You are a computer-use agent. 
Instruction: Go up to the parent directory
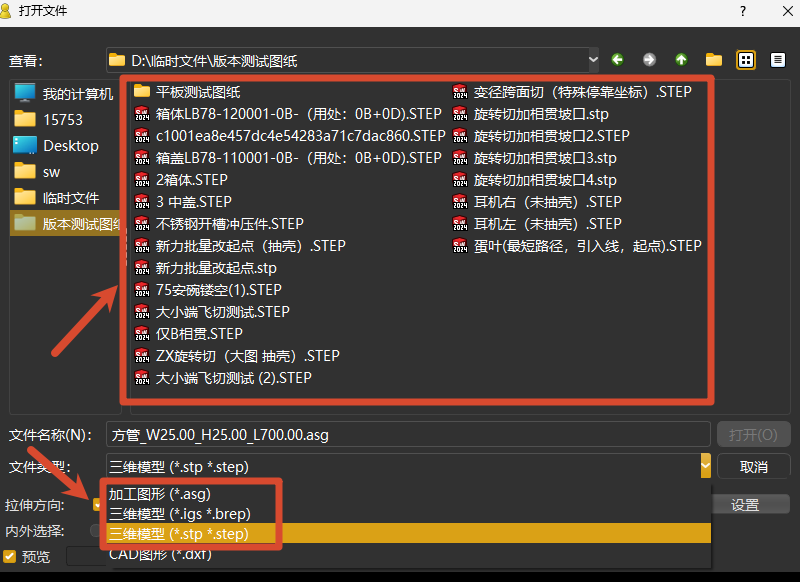pos(681,60)
